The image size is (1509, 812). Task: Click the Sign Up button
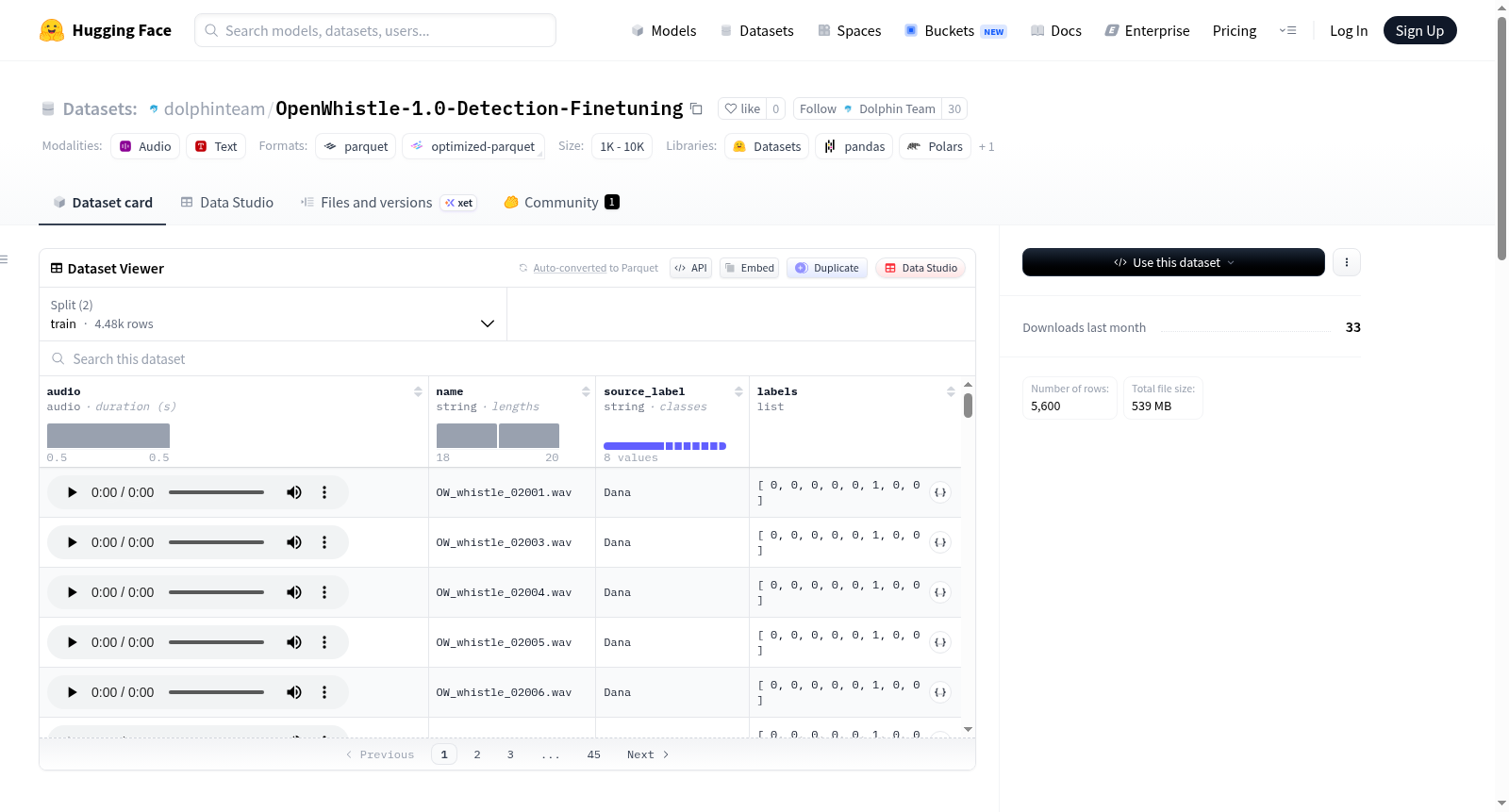point(1420,30)
